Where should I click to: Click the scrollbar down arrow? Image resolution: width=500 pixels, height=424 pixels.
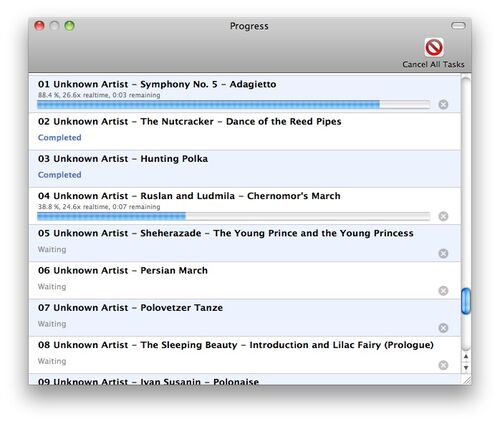coord(466,368)
